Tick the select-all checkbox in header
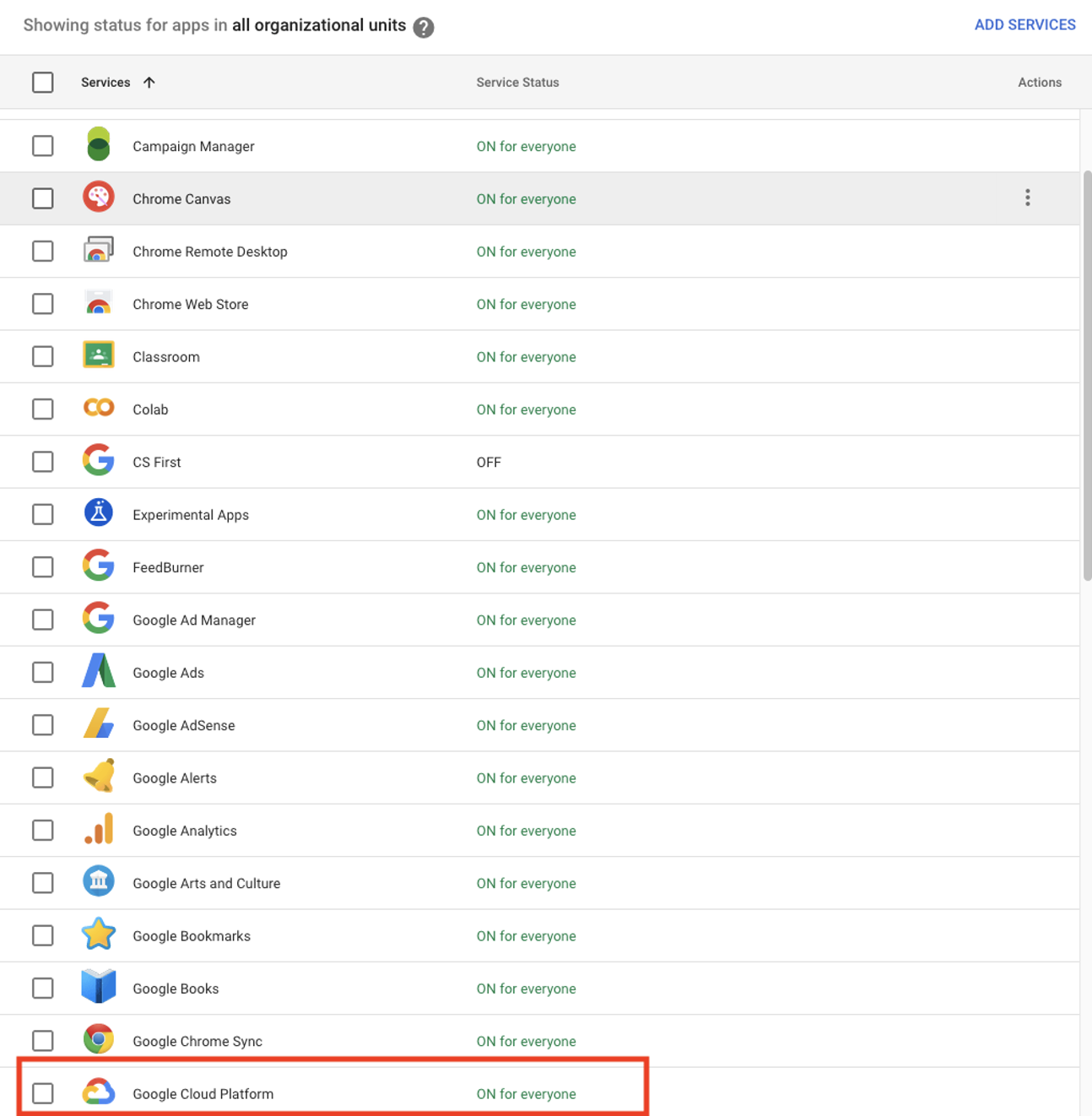Image resolution: width=1092 pixels, height=1116 pixels. tap(43, 83)
